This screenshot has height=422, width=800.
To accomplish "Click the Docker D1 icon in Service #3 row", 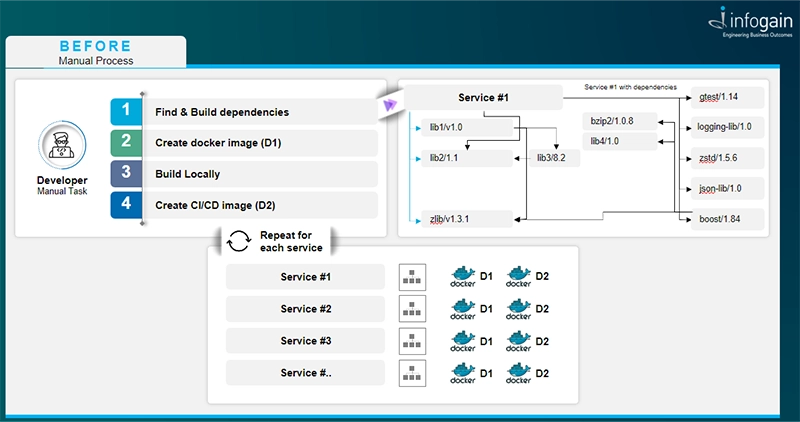I will (463, 341).
